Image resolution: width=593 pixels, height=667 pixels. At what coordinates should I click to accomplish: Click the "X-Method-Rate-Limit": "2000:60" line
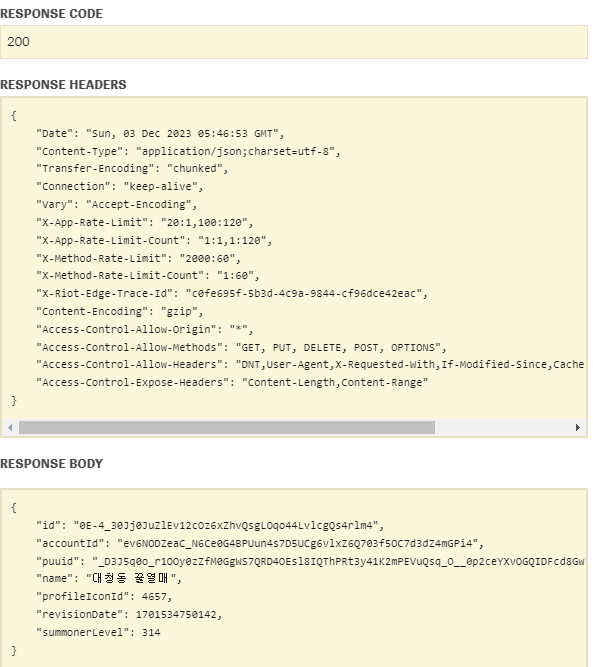[139, 258]
